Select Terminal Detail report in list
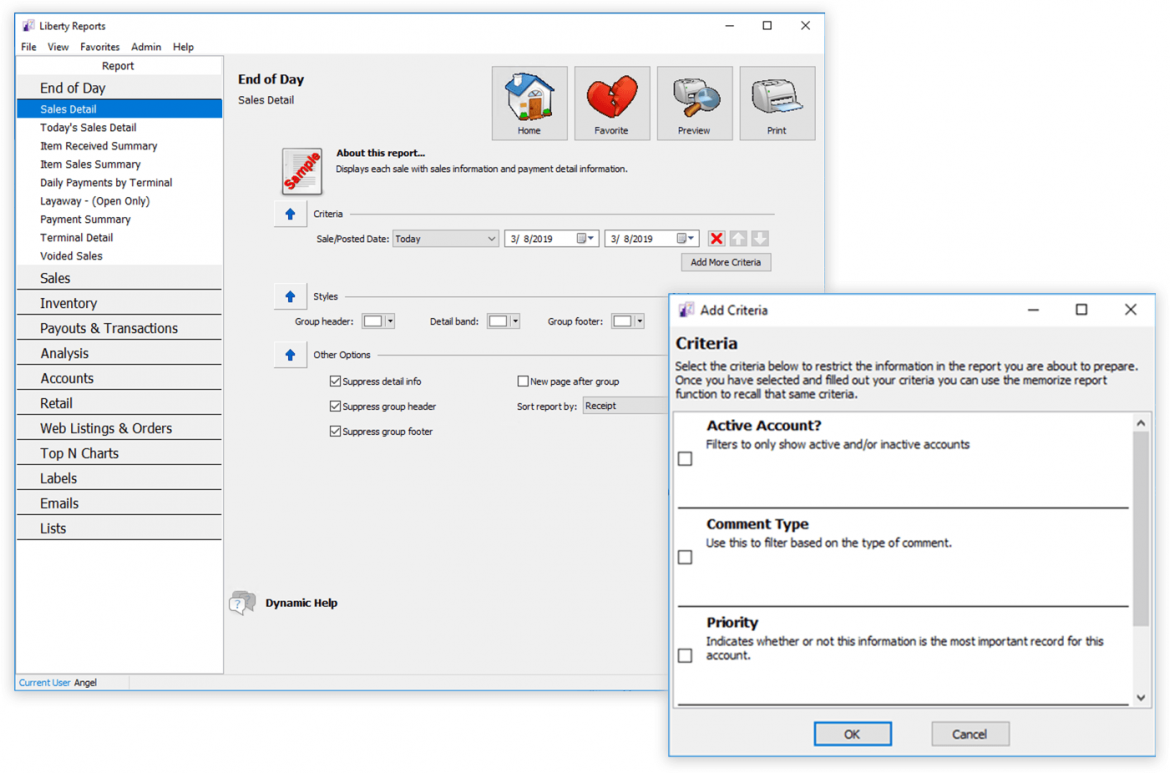 (76, 238)
